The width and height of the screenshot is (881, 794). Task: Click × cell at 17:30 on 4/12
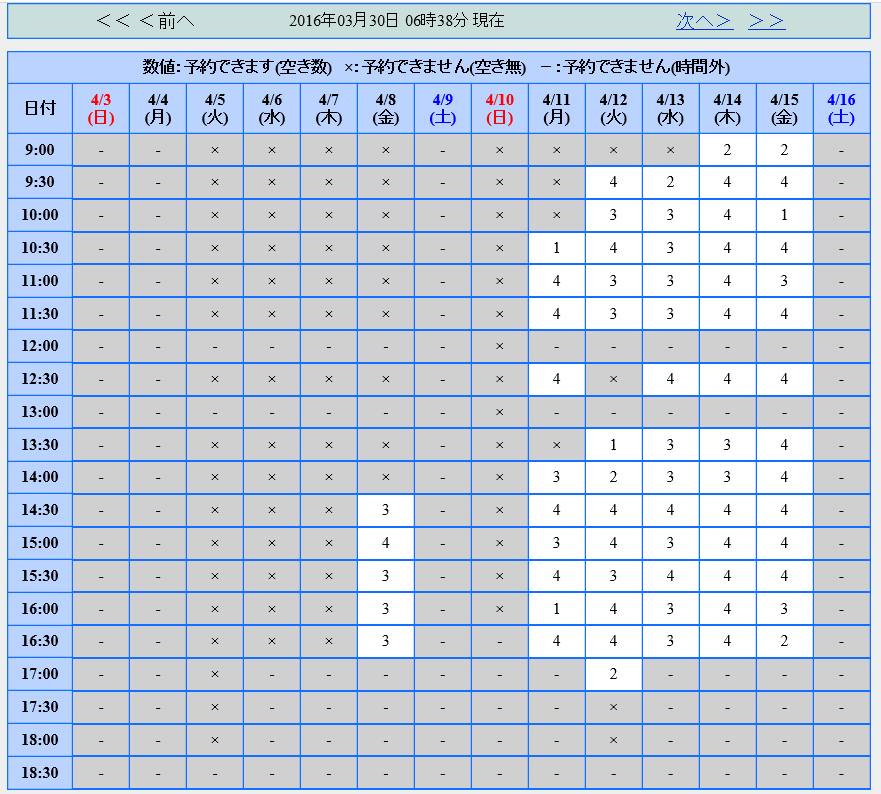(613, 707)
